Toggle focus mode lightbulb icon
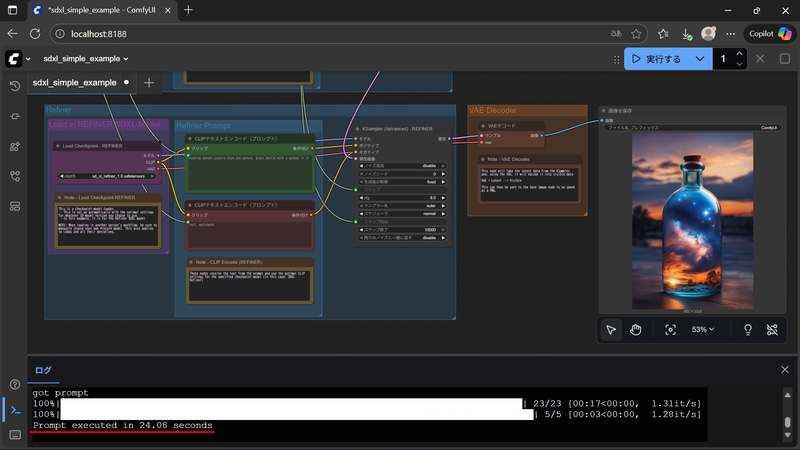The image size is (800, 450). pyautogui.click(x=748, y=330)
